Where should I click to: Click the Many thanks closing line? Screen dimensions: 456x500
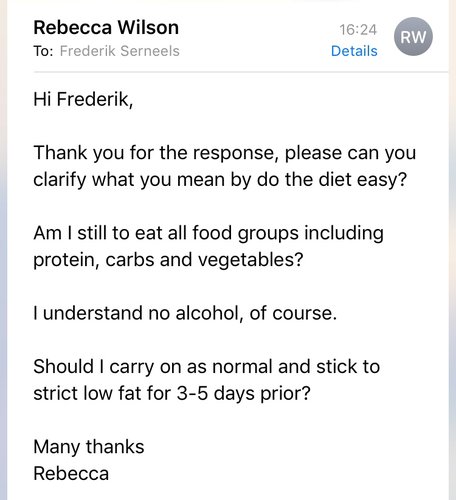point(89,447)
